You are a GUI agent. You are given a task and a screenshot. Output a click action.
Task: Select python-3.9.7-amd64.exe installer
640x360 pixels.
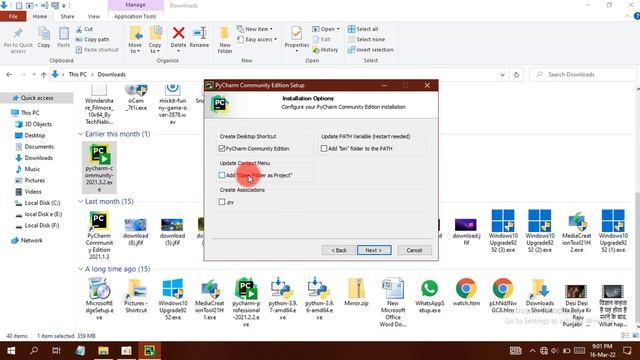click(283, 299)
